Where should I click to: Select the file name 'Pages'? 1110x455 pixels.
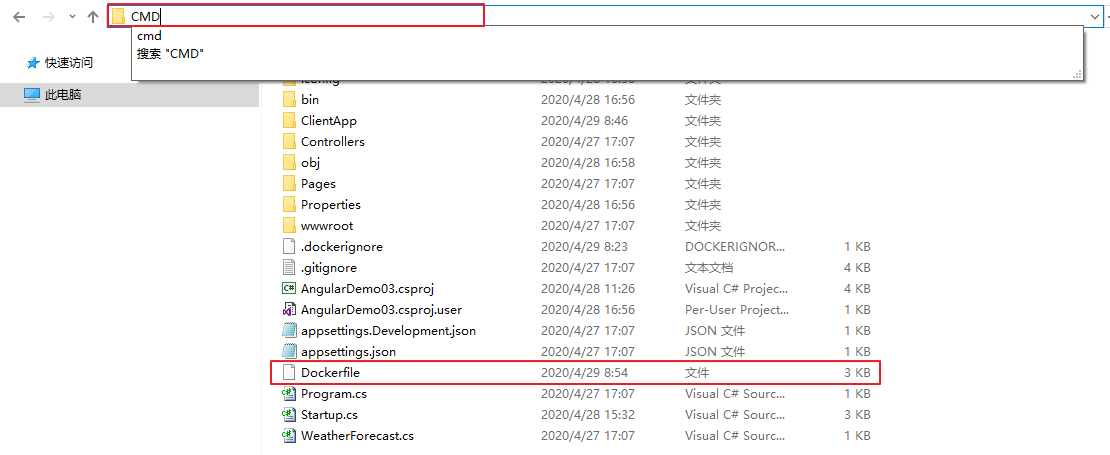318,184
